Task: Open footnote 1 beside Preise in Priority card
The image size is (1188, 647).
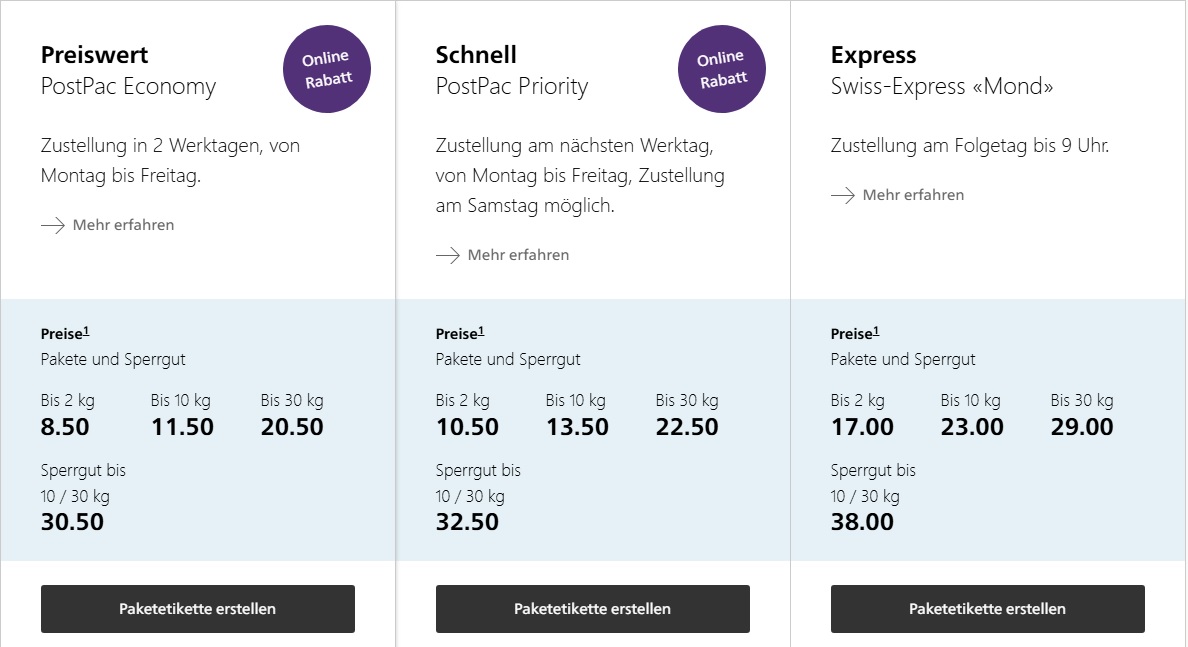Action: (x=481, y=331)
